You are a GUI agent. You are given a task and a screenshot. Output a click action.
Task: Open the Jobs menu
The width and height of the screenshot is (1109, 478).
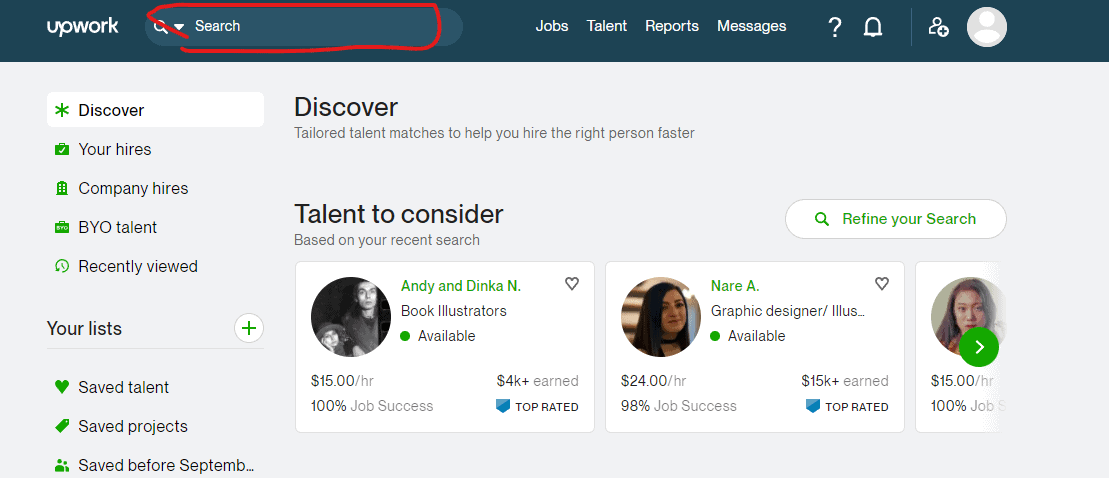pos(552,26)
